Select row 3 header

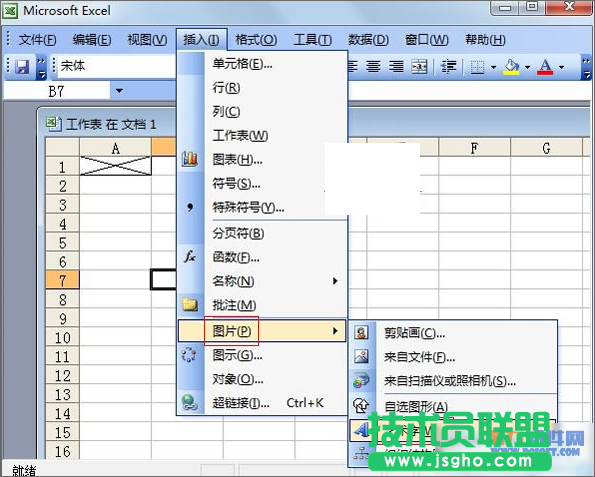(63, 204)
